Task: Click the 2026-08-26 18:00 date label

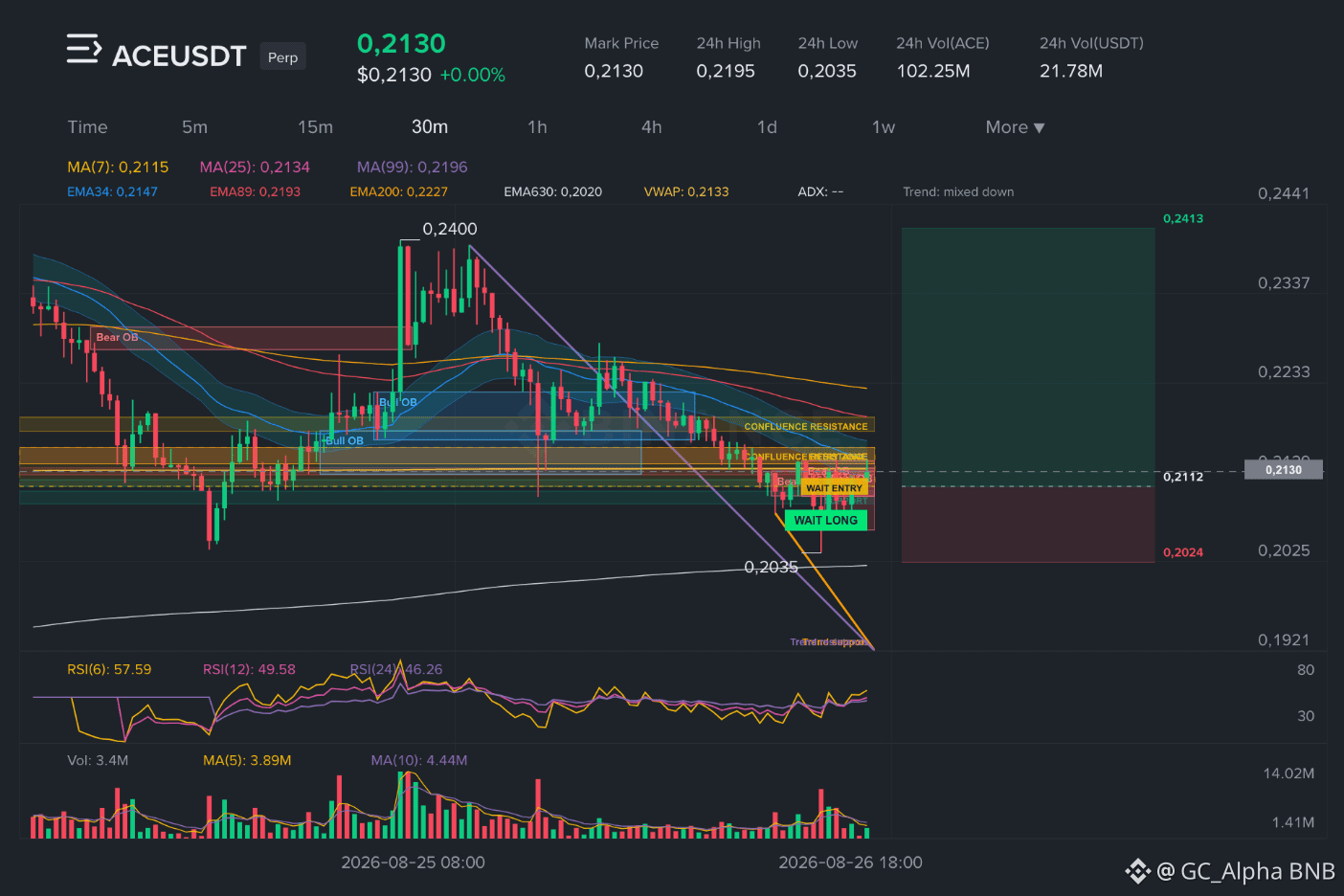Action: pyautogui.click(x=850, y=862)
